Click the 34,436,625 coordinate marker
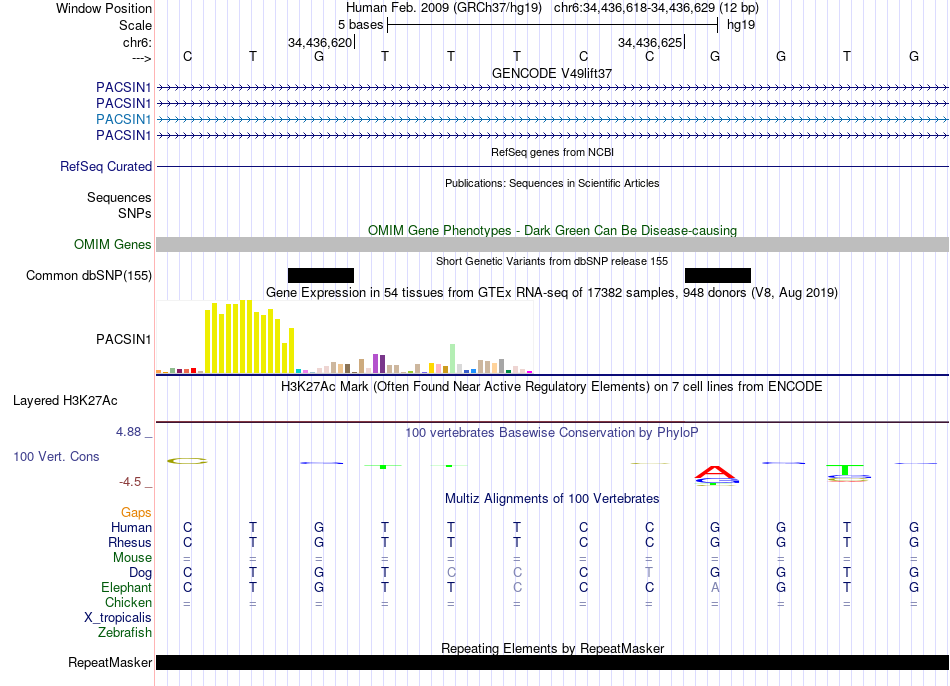 (650, 42)
